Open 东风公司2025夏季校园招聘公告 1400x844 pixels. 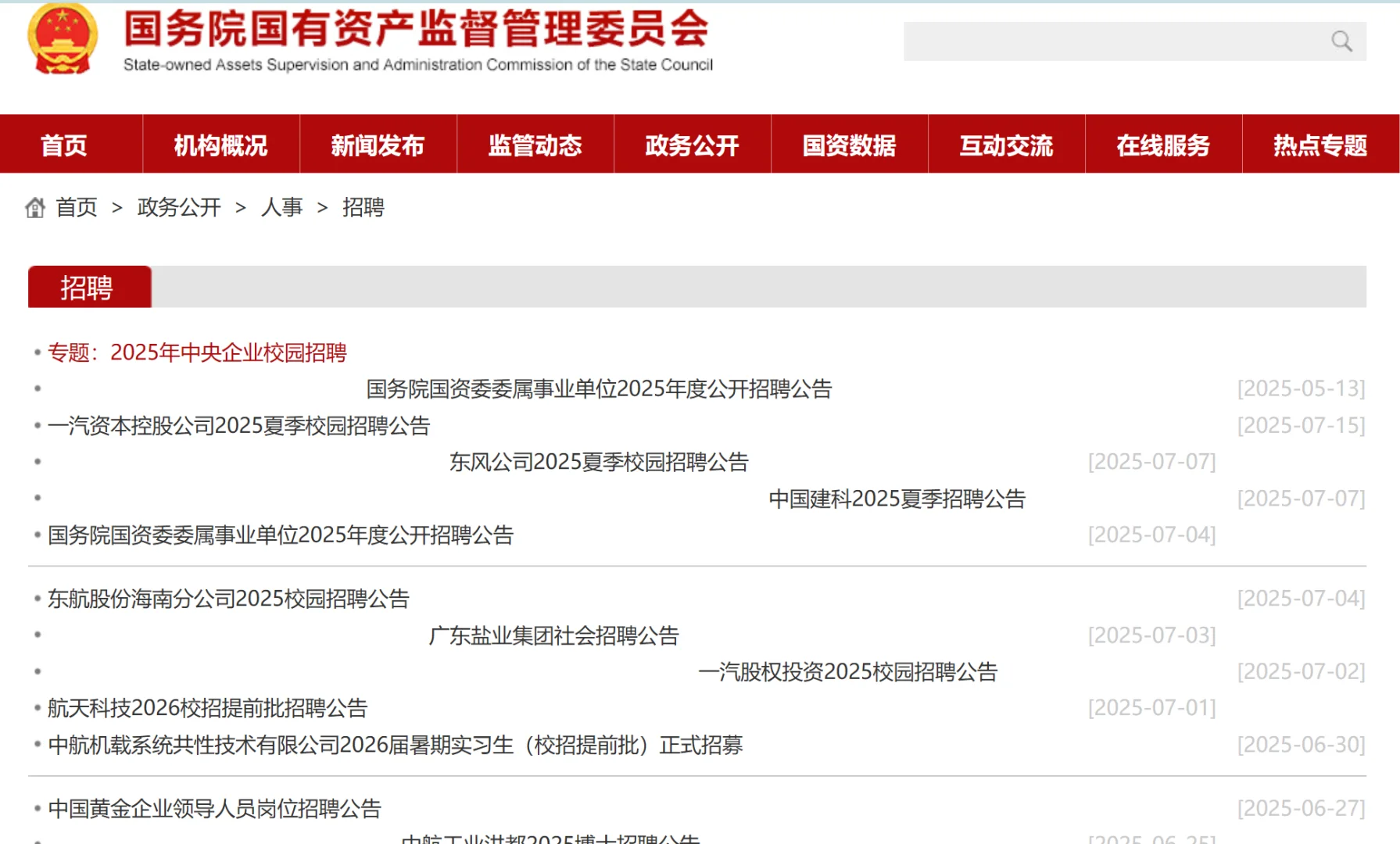click(x=599, y=462)
